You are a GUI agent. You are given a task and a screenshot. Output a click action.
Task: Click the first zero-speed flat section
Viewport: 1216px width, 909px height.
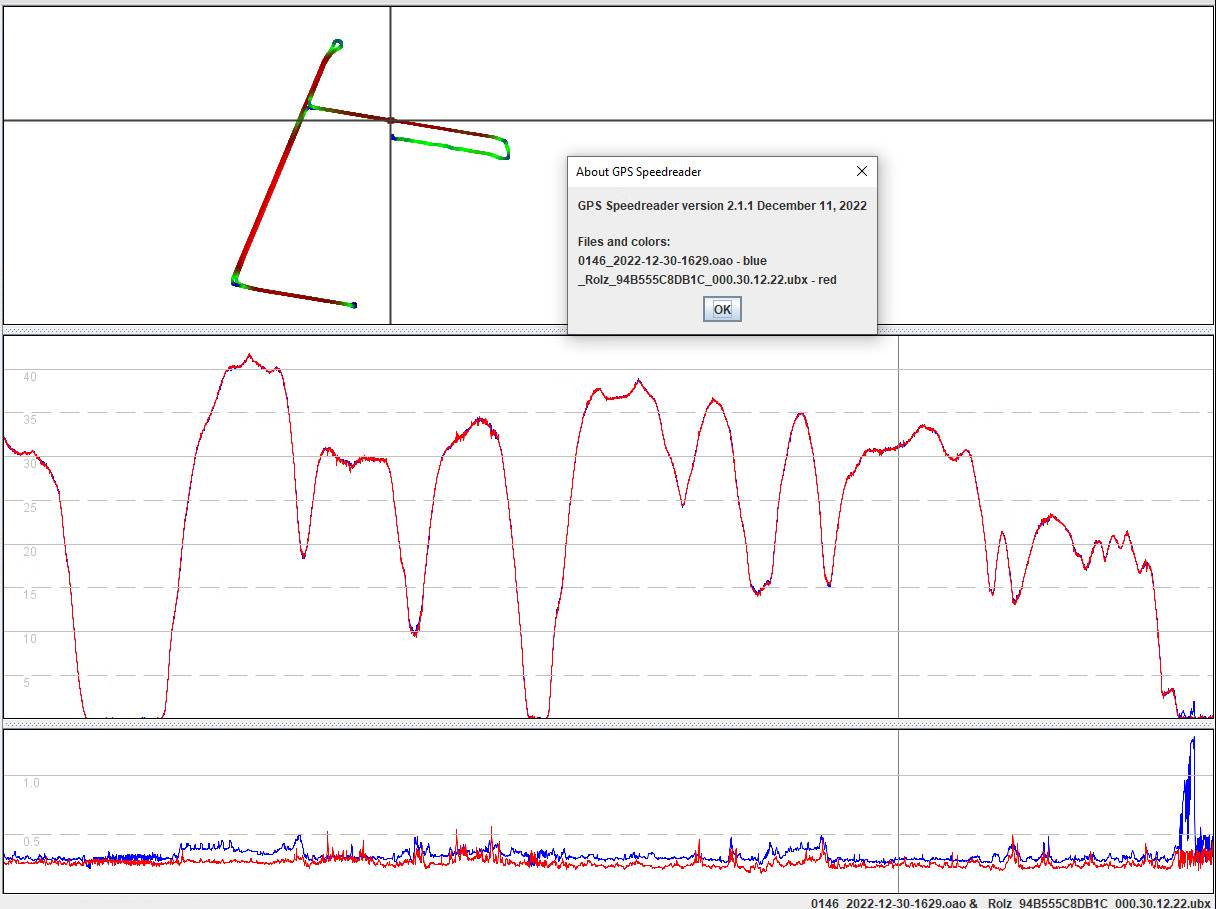[x=125, y=717]
